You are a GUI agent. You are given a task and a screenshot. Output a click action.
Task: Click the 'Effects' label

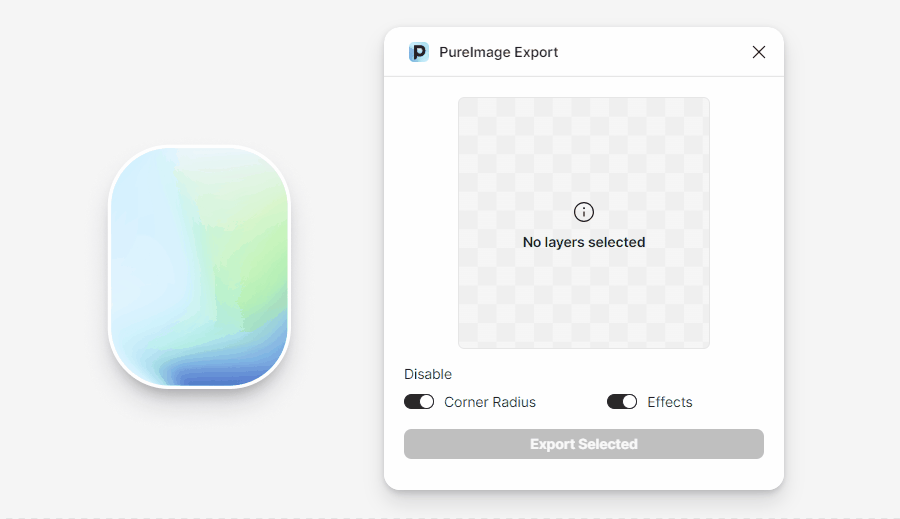[x=670, y=402]
